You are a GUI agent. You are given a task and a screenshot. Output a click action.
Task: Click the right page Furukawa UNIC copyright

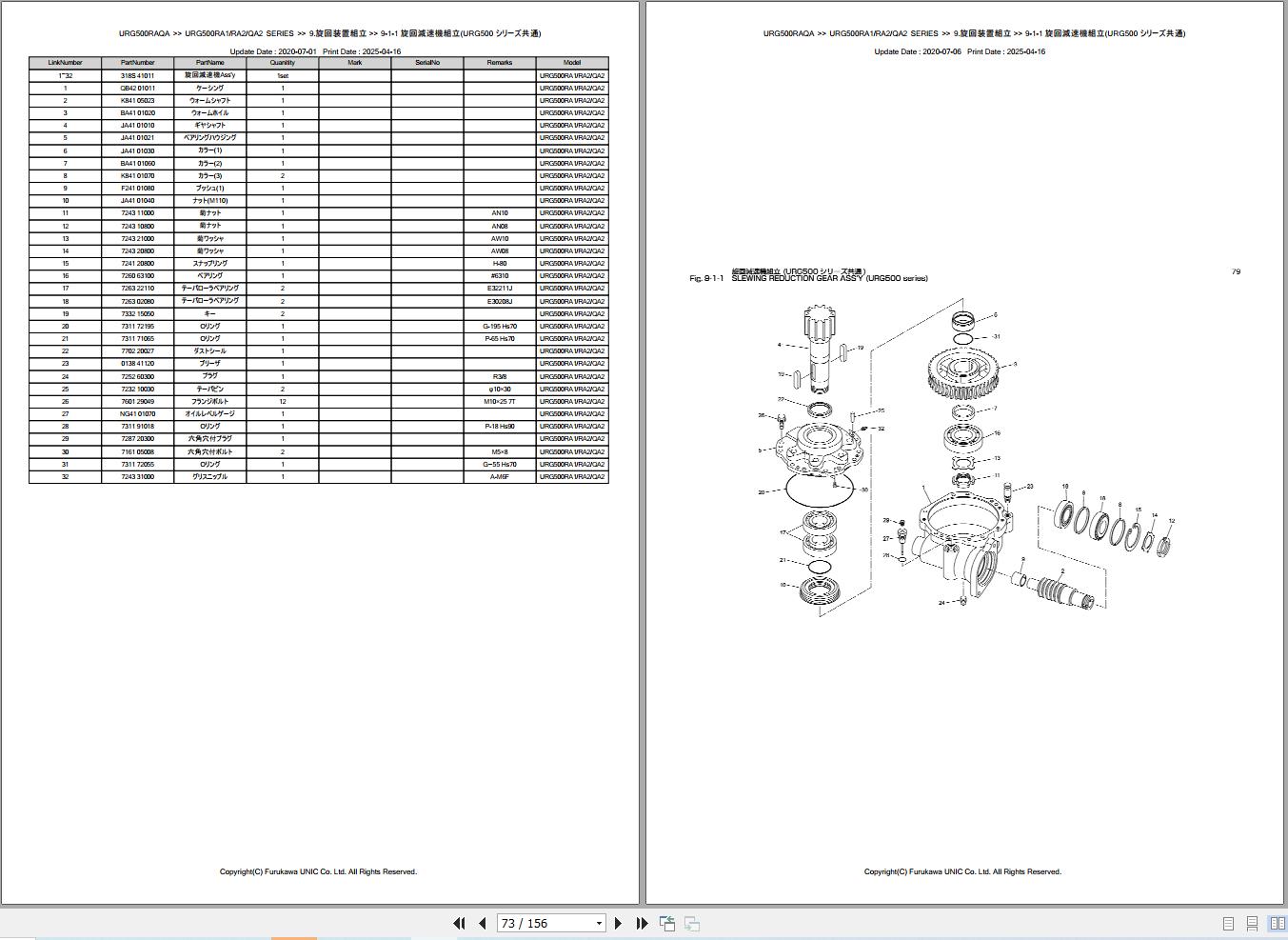click(962, 871)
